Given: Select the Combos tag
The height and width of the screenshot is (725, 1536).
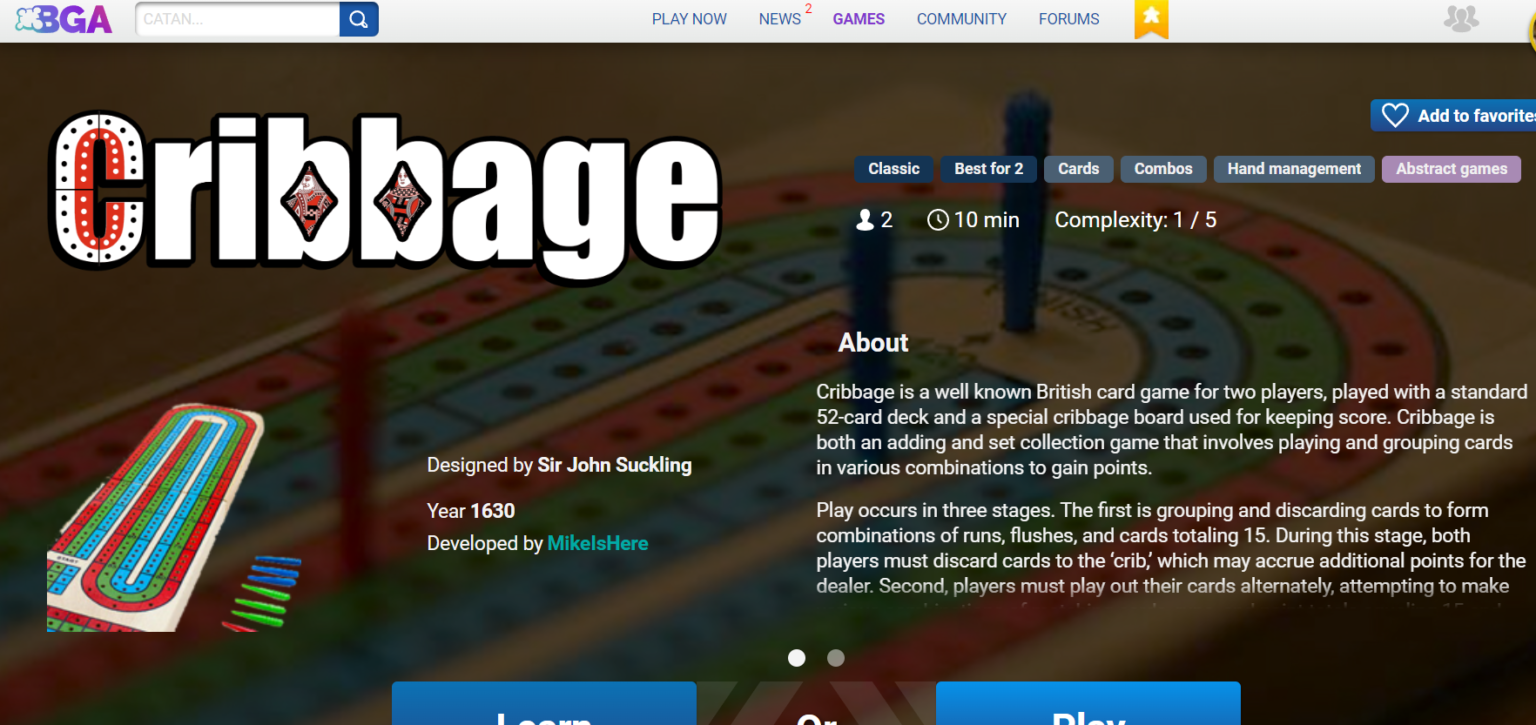Looking at the screenshot, I should pyautogui.click(x=1163, y=169).
